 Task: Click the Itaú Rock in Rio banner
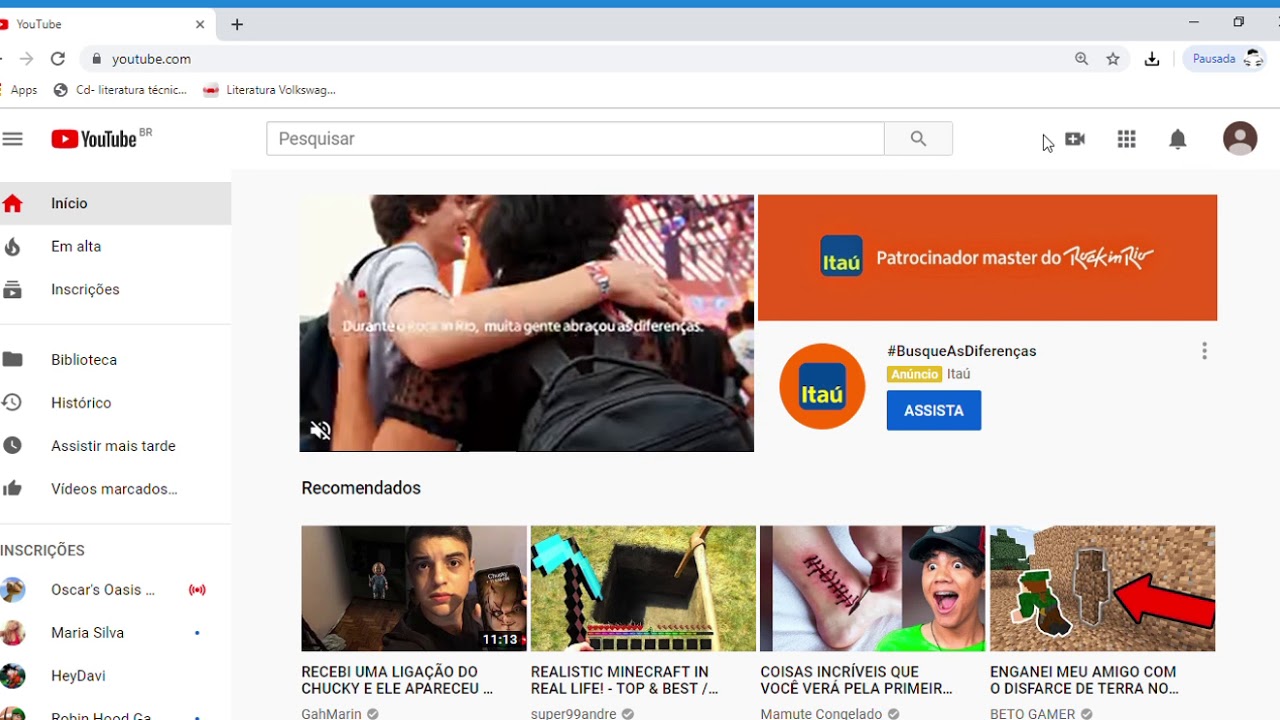[987, 258]
